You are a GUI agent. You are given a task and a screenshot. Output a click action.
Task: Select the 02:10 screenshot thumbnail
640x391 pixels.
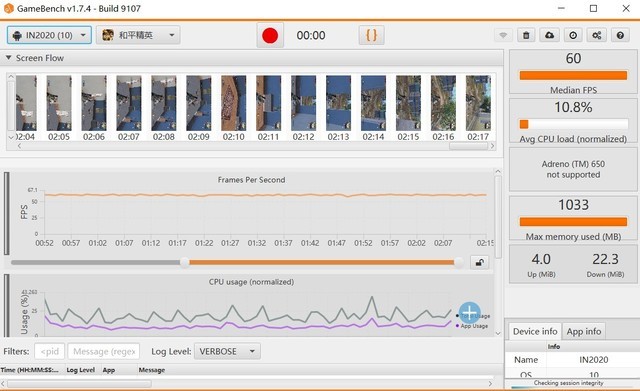click(x=233, y=103)
